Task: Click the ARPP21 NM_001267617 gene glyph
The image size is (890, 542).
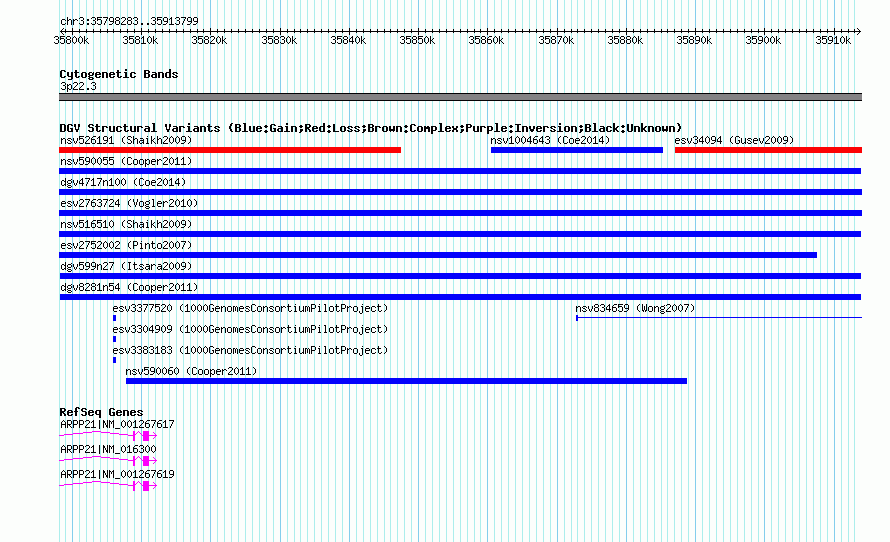Action: click(108, 435)
